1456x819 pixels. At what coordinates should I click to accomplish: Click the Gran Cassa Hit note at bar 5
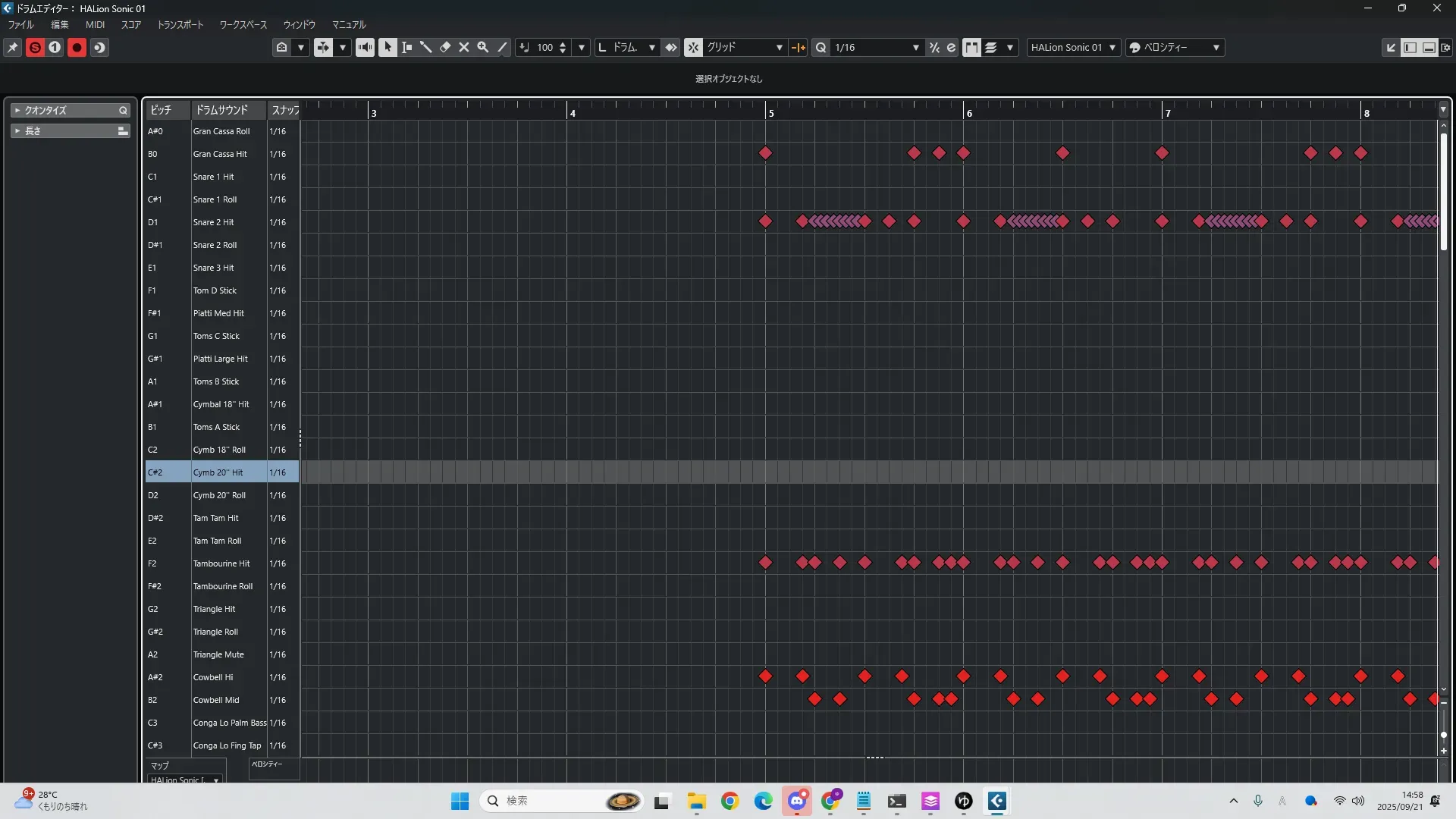[x=765, y=153]
